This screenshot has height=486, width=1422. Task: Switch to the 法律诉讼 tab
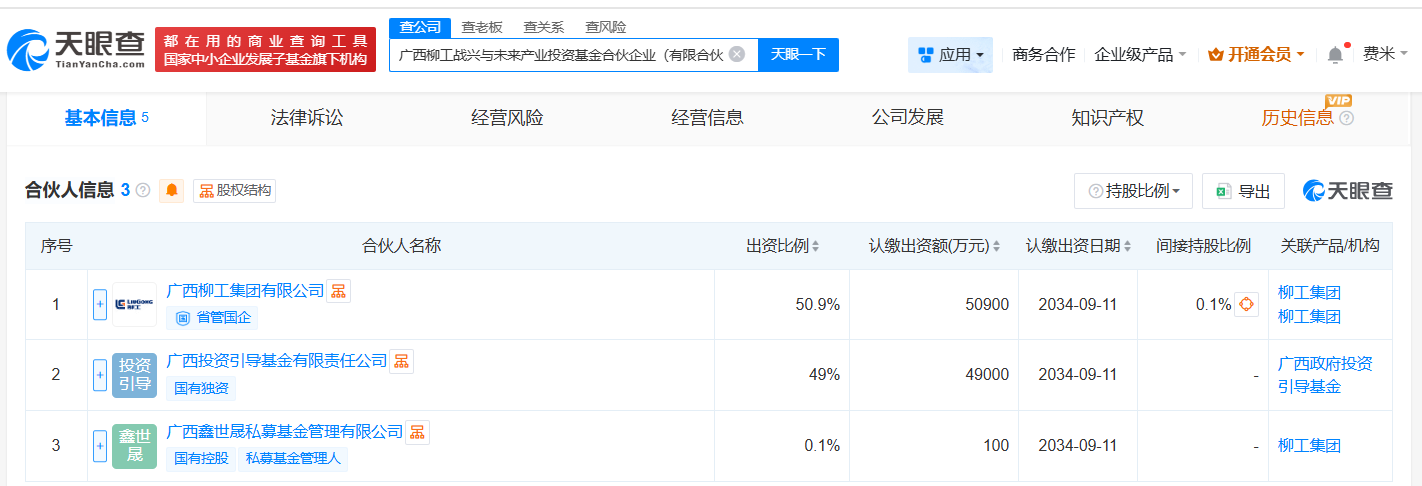tap(306, 118)
